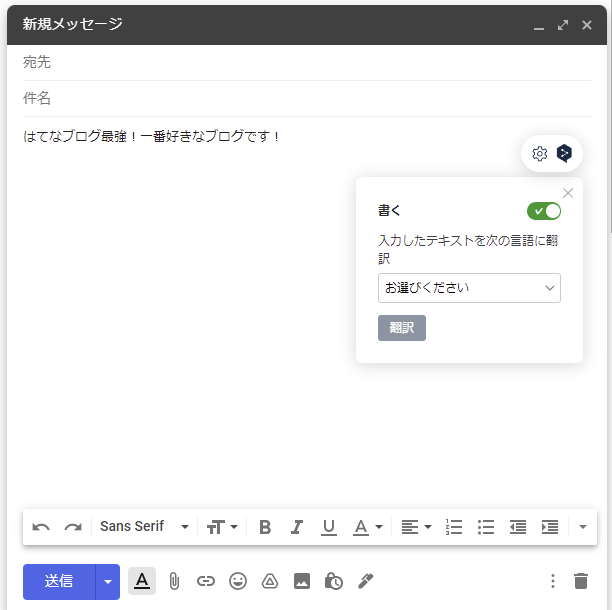Viewport: 612px width, 610px height.
Task: Insert a bulleted list
Action: coord(486,527)
